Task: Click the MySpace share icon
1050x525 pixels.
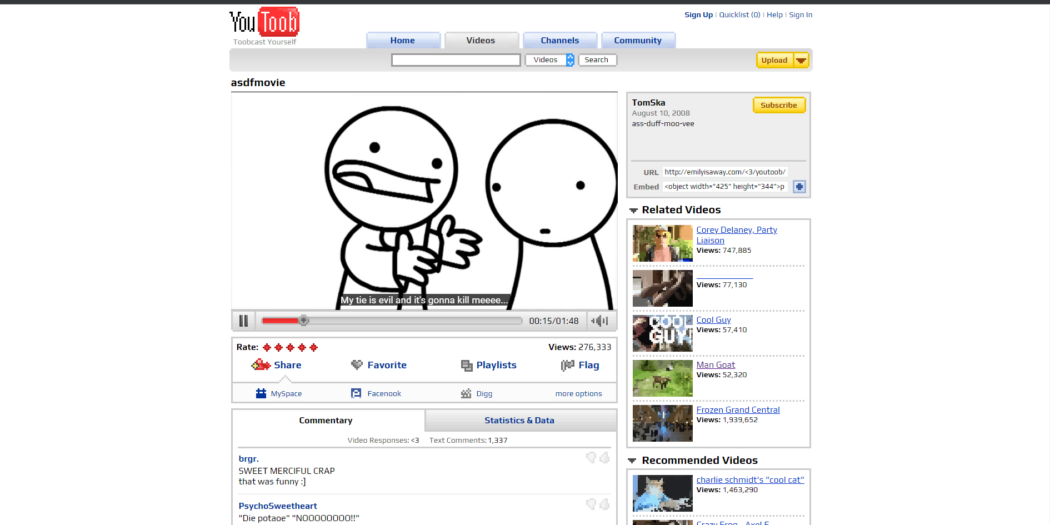Action: coord(261,394)
